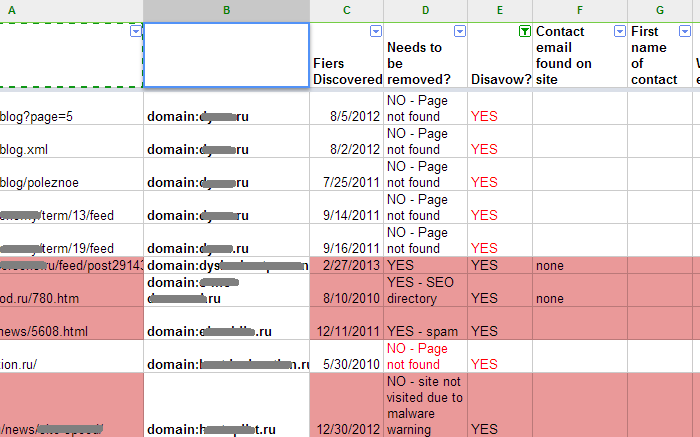Select column B header
This screenshot has width=700, height=437.
pyautogui.click(x=226, y=10)
